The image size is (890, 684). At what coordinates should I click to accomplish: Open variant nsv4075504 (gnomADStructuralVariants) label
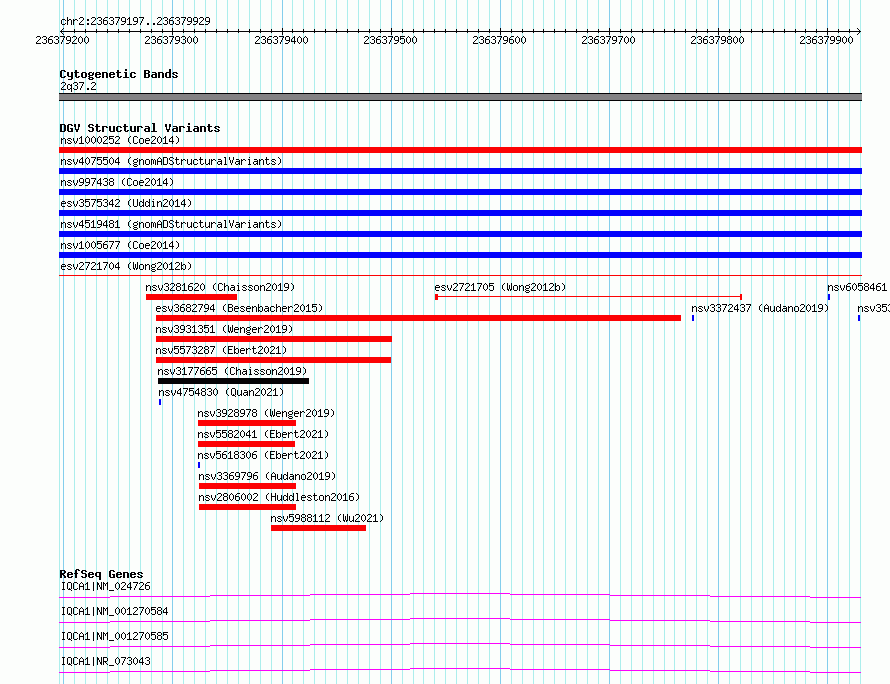point(171,161)
